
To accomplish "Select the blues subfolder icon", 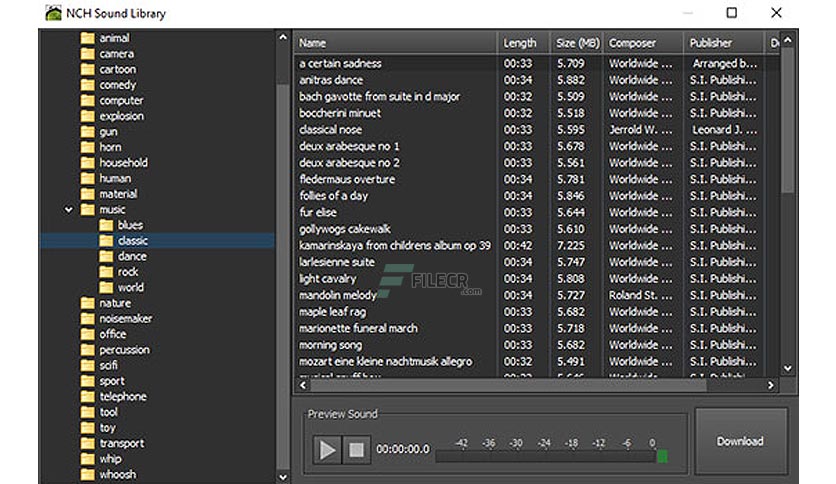I will (106, 225).
